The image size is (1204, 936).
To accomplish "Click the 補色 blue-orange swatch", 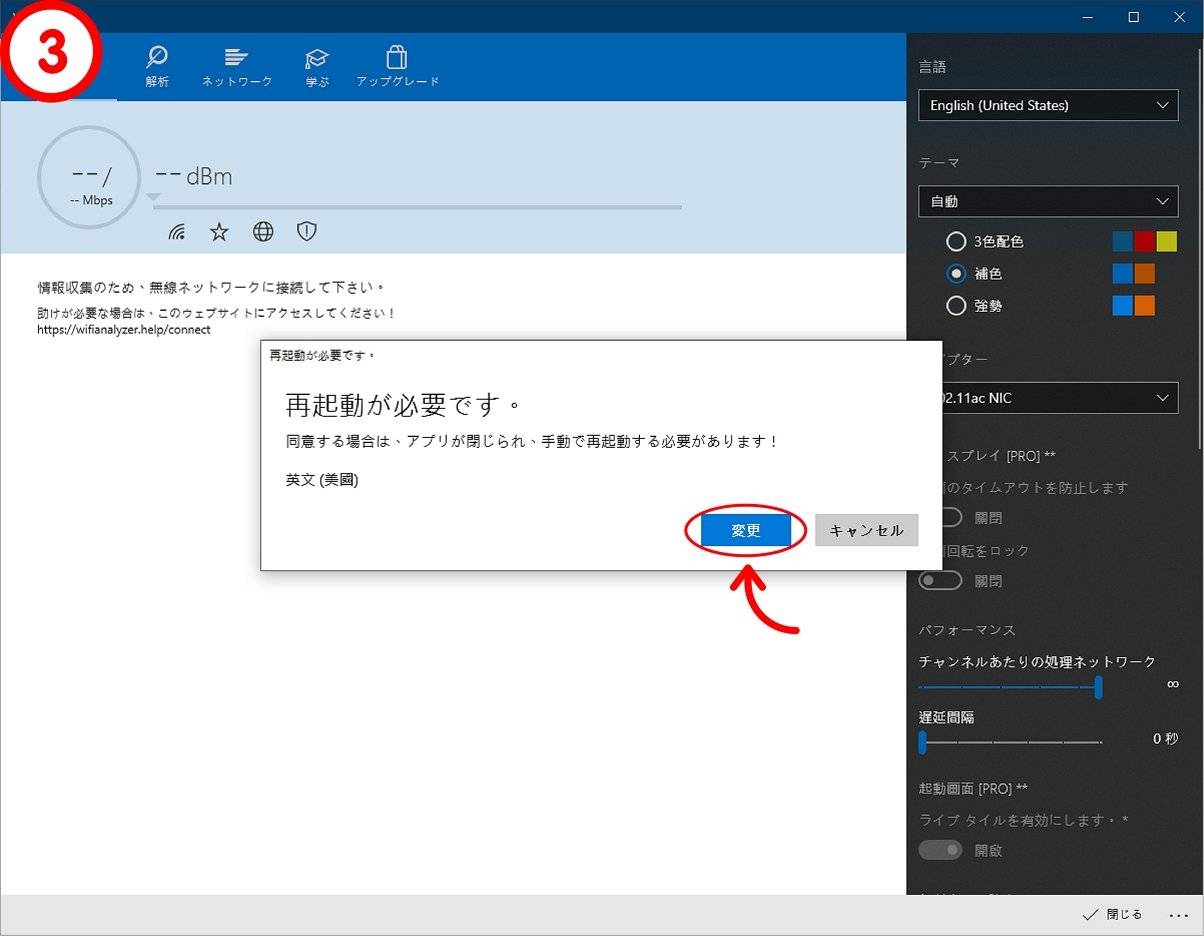I will (x=1134, y=273).
